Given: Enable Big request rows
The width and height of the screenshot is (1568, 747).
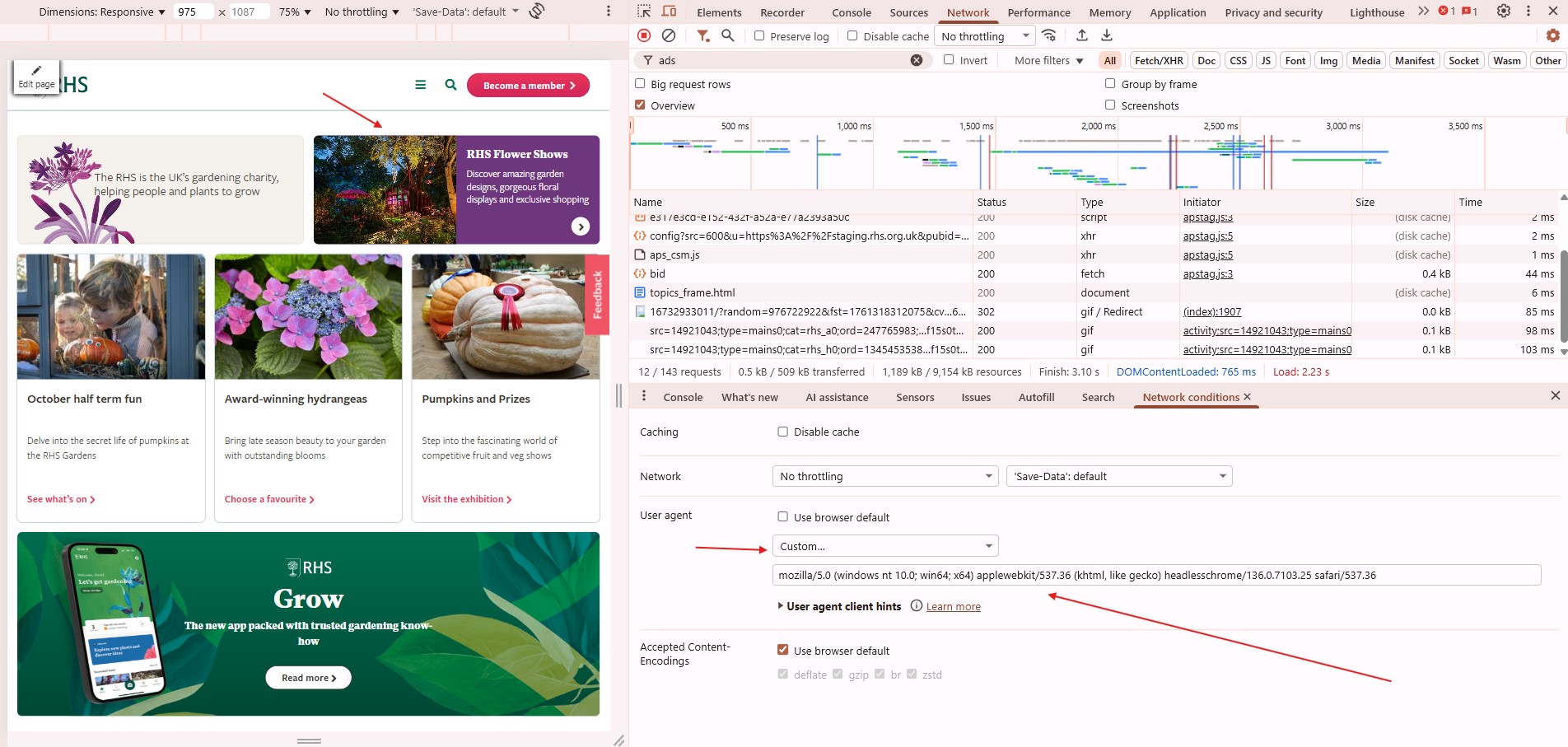Looking at the screenshot, I should pyautogui.click(x=640, y=84).
